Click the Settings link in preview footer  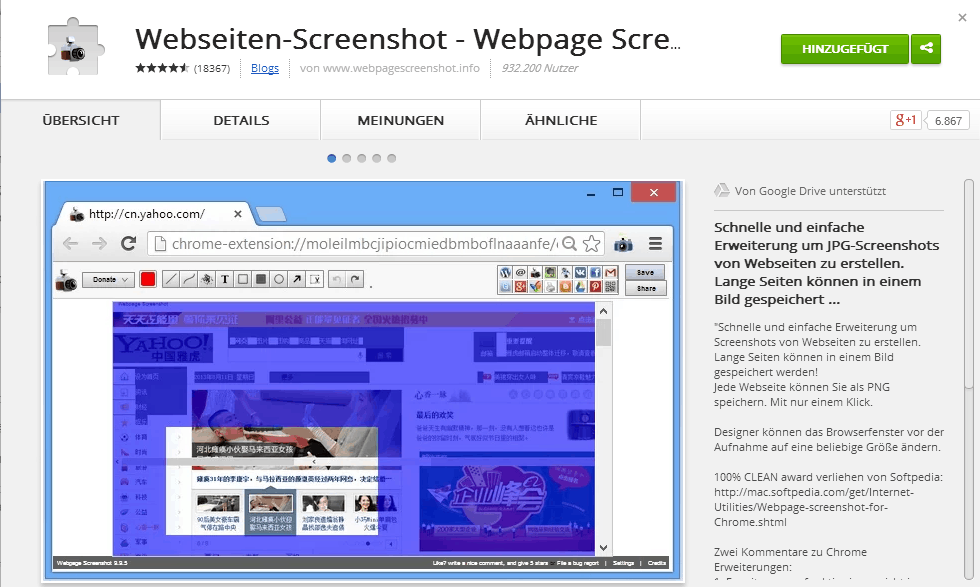pyautogui.click(x=623, y=563)
